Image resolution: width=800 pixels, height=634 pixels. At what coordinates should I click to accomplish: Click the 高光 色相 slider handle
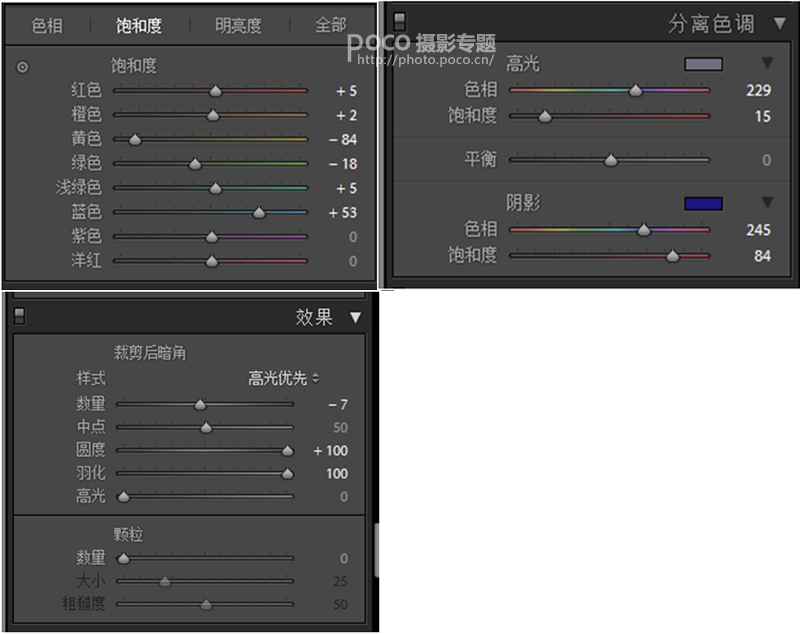click(635, 91)
